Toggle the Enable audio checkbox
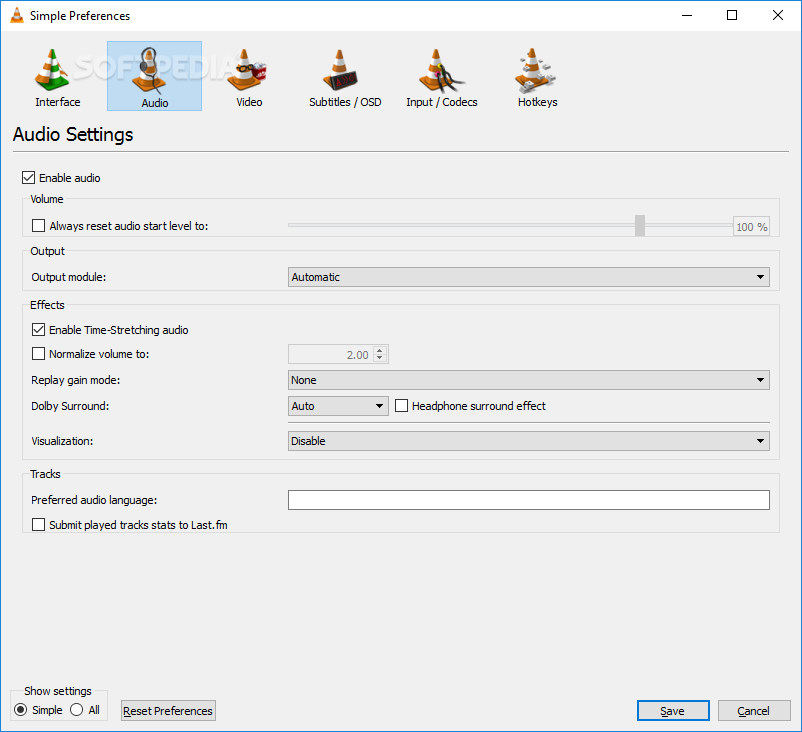The height and width of the screenshot is (732, 802). [29, 178]
